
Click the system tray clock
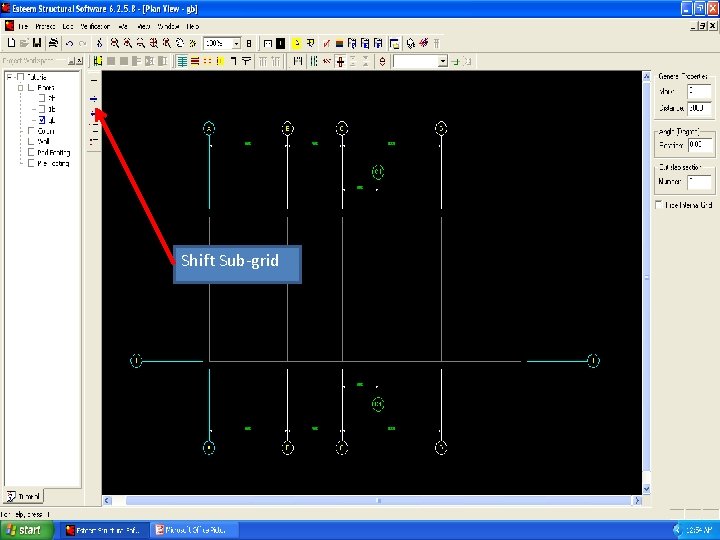pyautogui.click(x=699, y=530)
